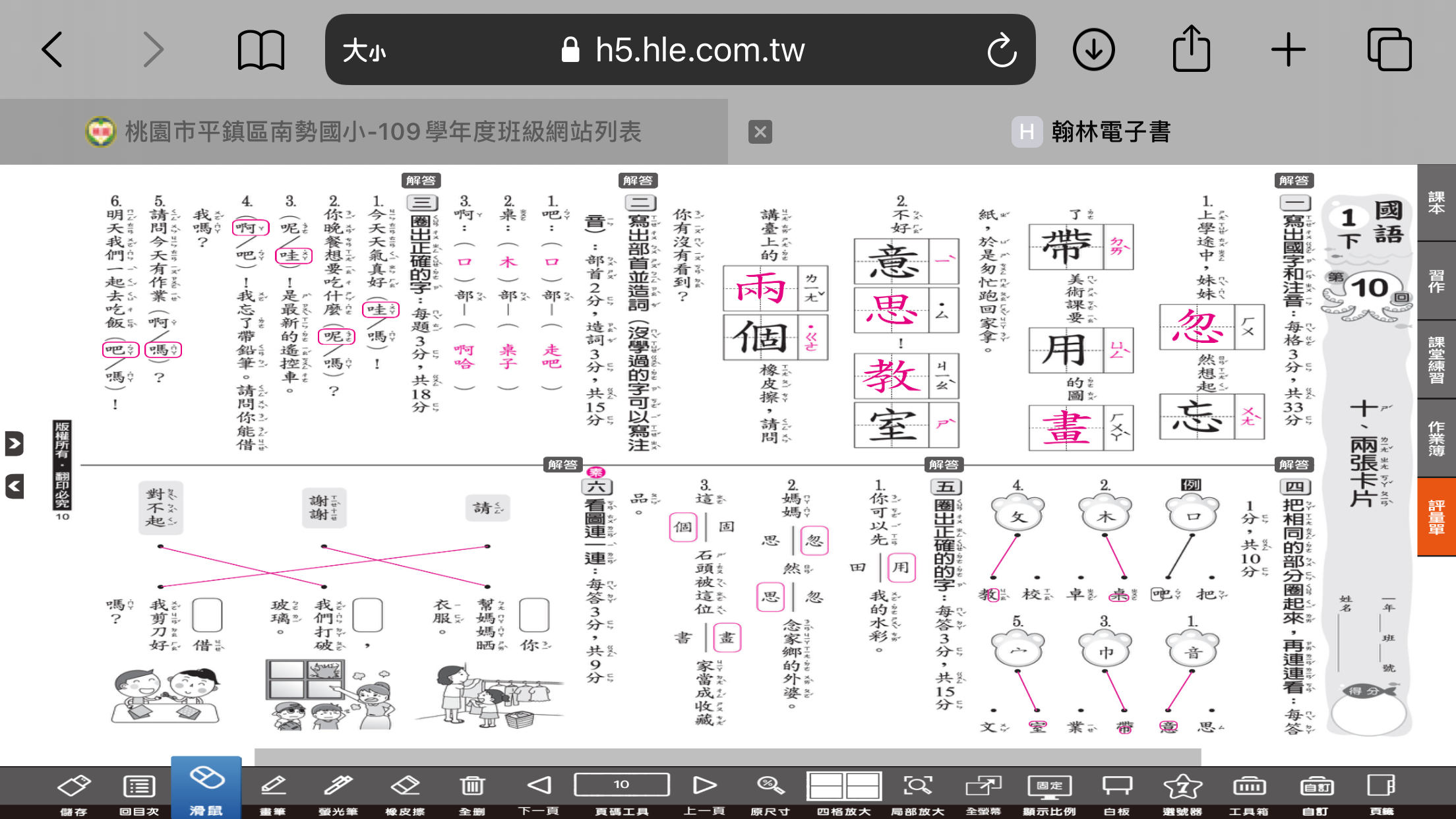
Task: Return to table of contents 回目次
Action: pyautogui.click(x=139, y=793)
